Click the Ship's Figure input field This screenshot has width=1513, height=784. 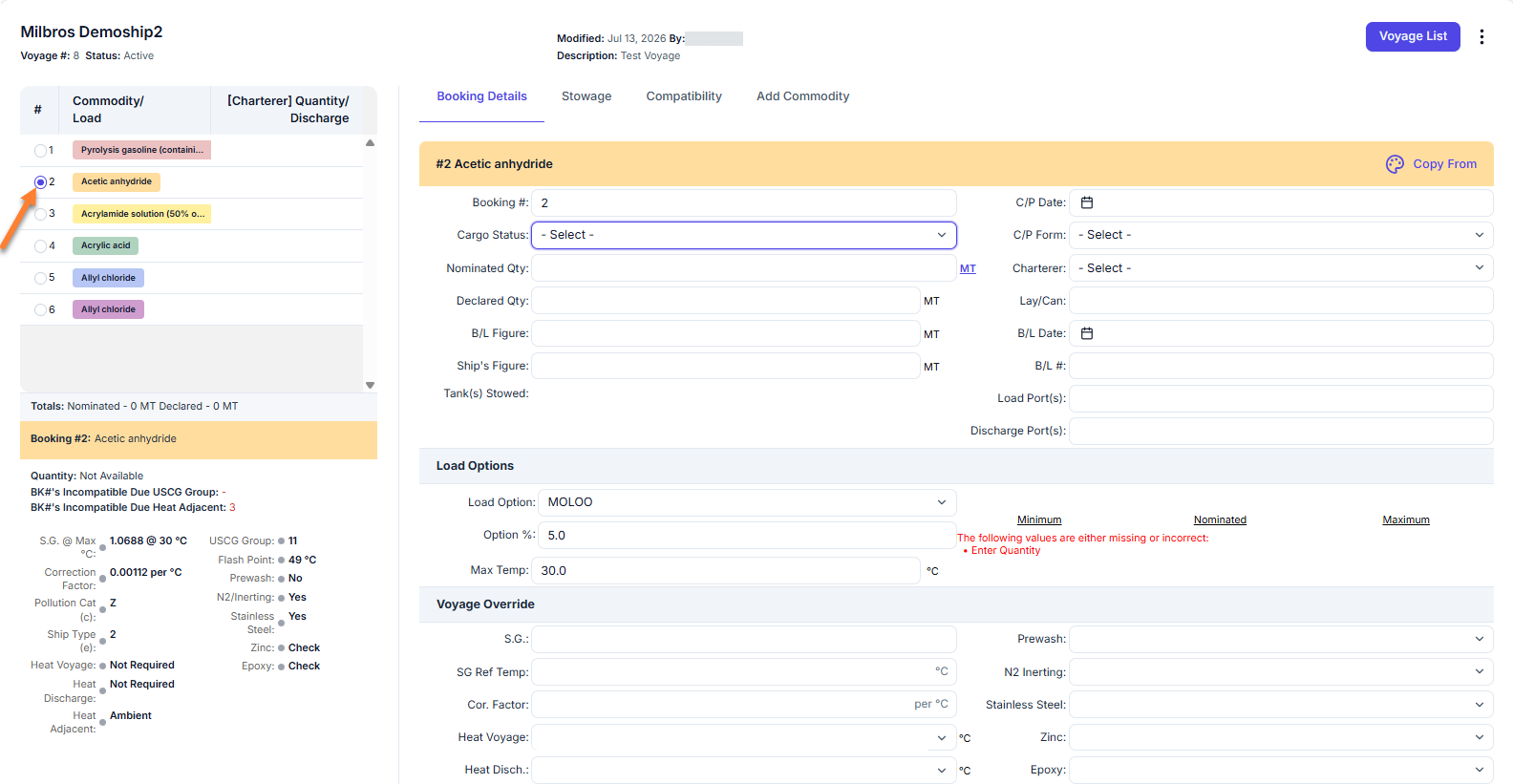coord(726,366)
